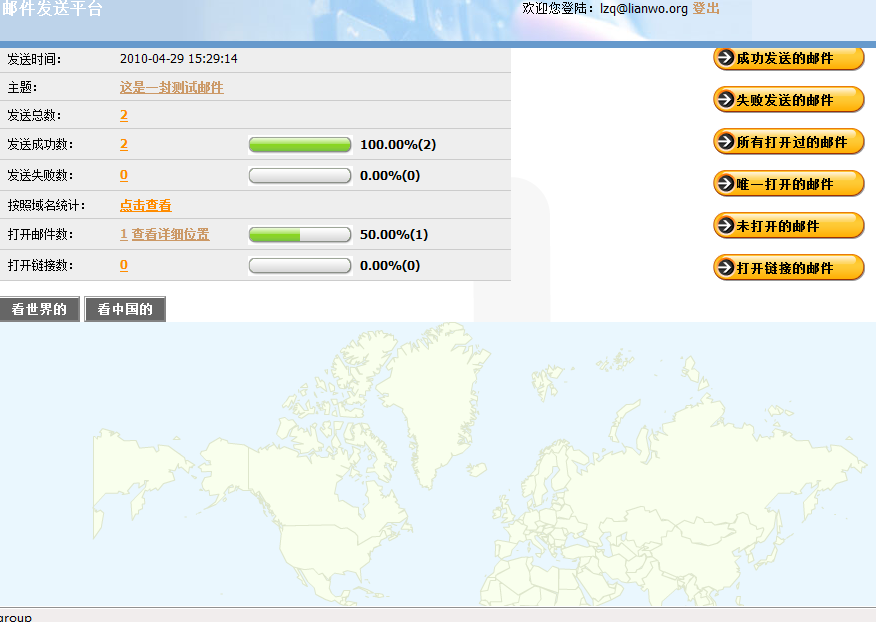The image size is (876, 622).
Task: Click 0.00%(0) beside 发送失败数
Action: coord(390,175)
